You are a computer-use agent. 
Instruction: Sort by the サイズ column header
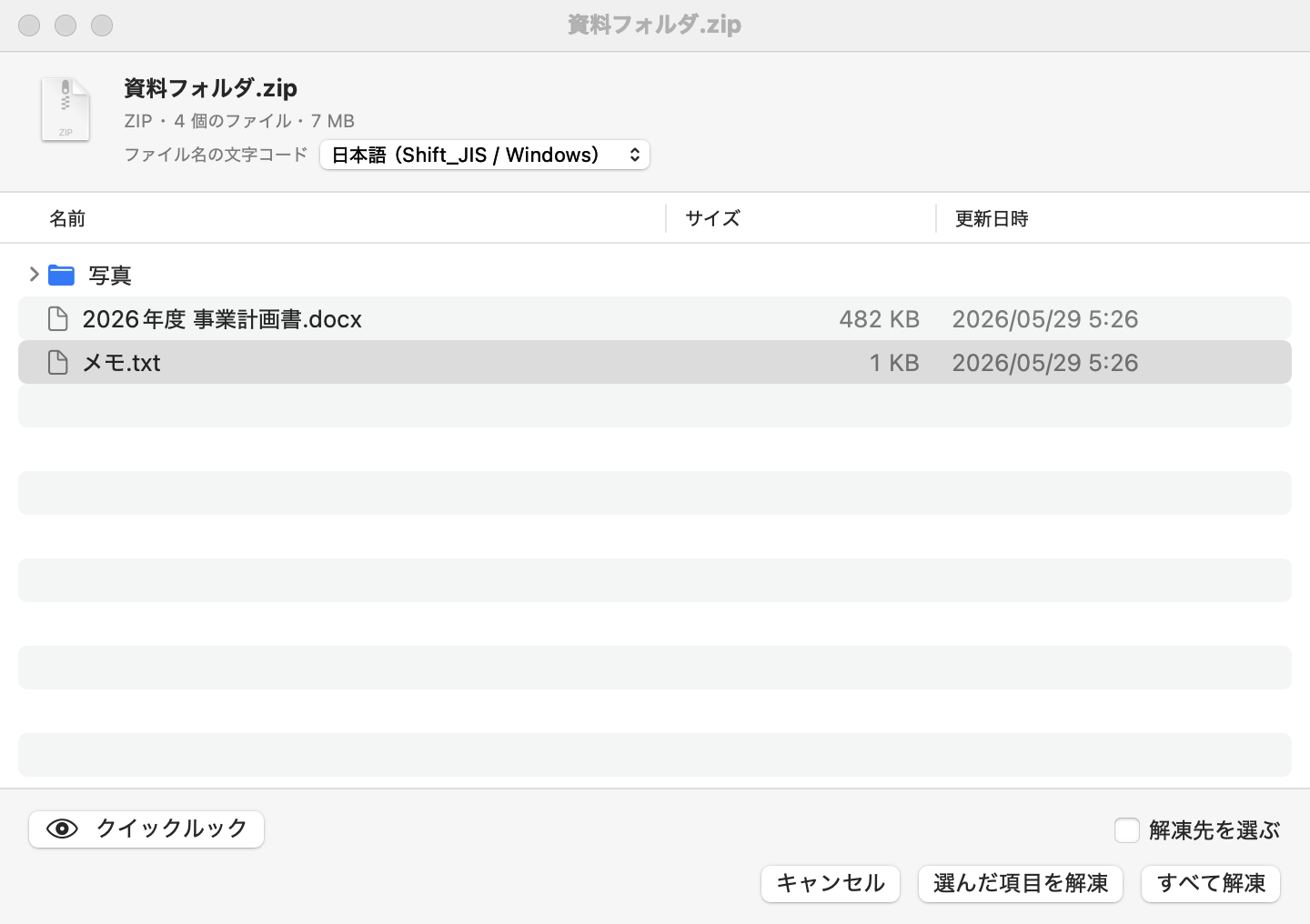pyautogui.click(x=712, y=218)
